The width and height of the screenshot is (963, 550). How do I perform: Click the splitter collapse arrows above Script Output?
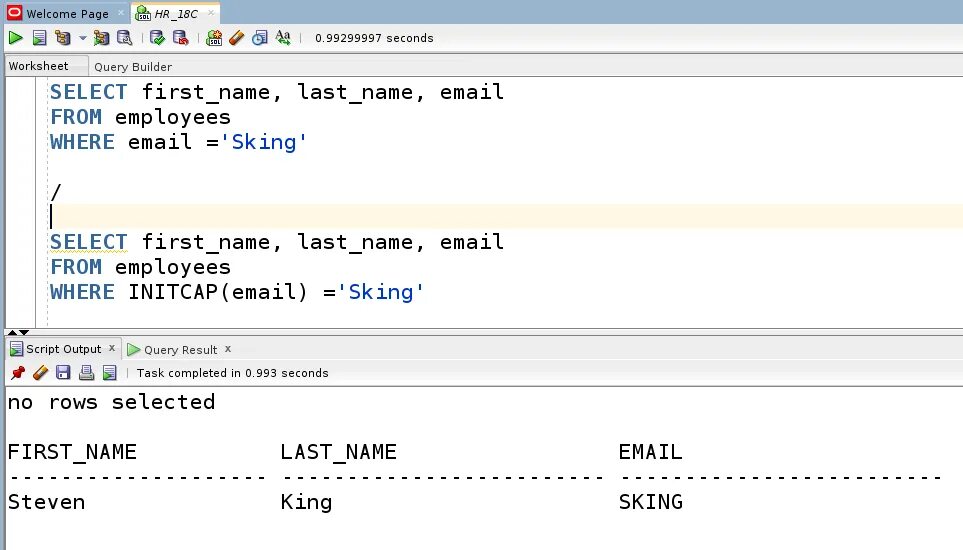coord(18,332)
